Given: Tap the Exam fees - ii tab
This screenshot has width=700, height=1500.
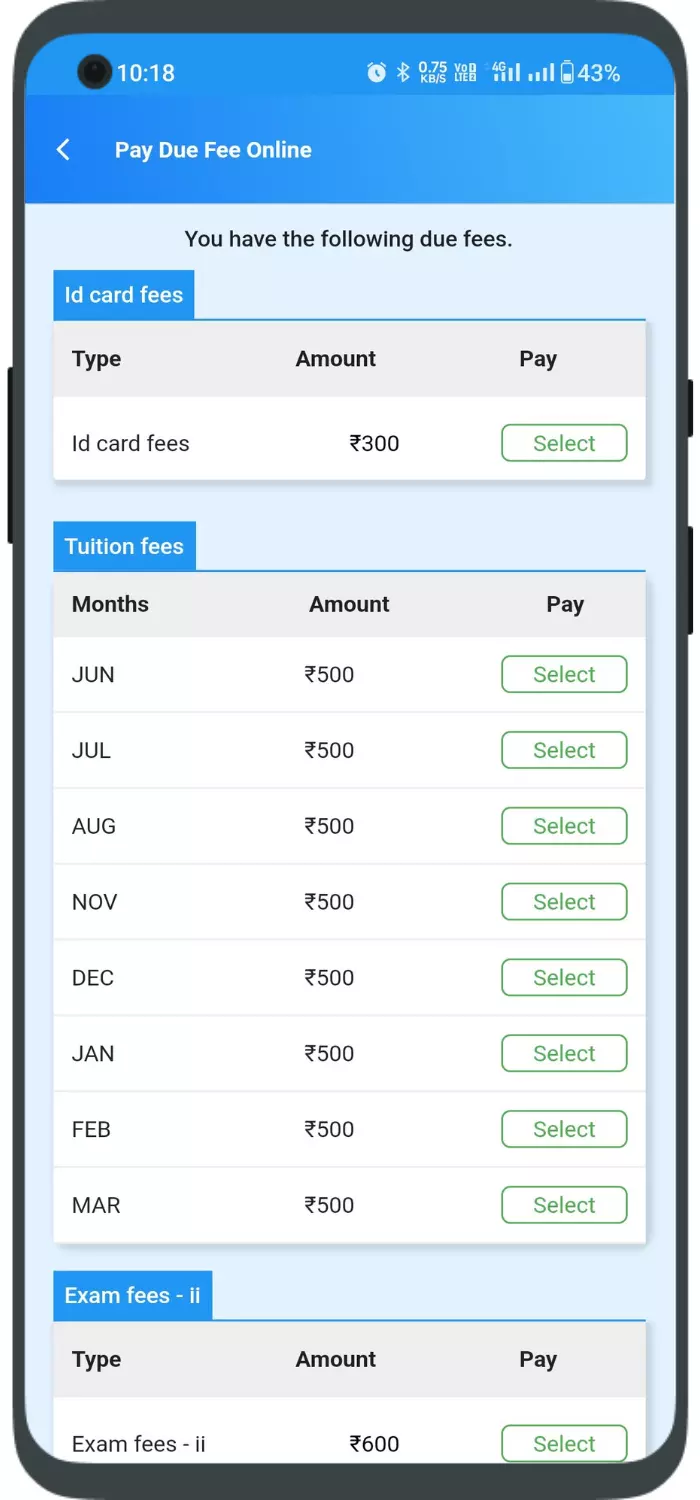Looking at the screenshot, I should pyautogui.click(x=132, y=1296).
